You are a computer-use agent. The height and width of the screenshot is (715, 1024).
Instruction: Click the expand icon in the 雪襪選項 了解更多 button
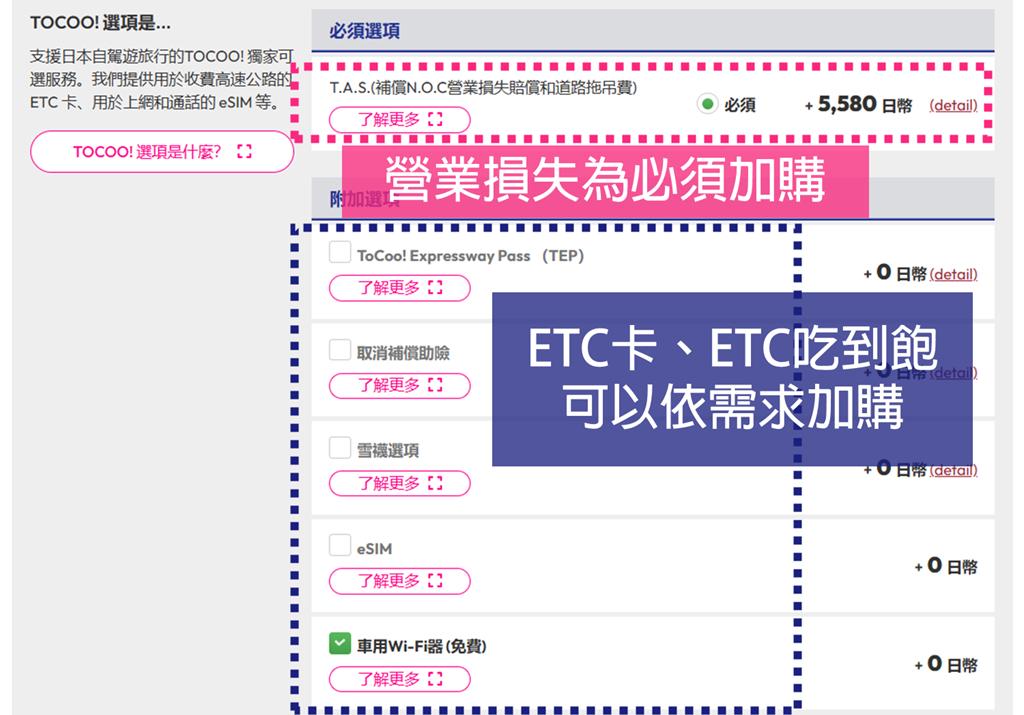(435, 483)
